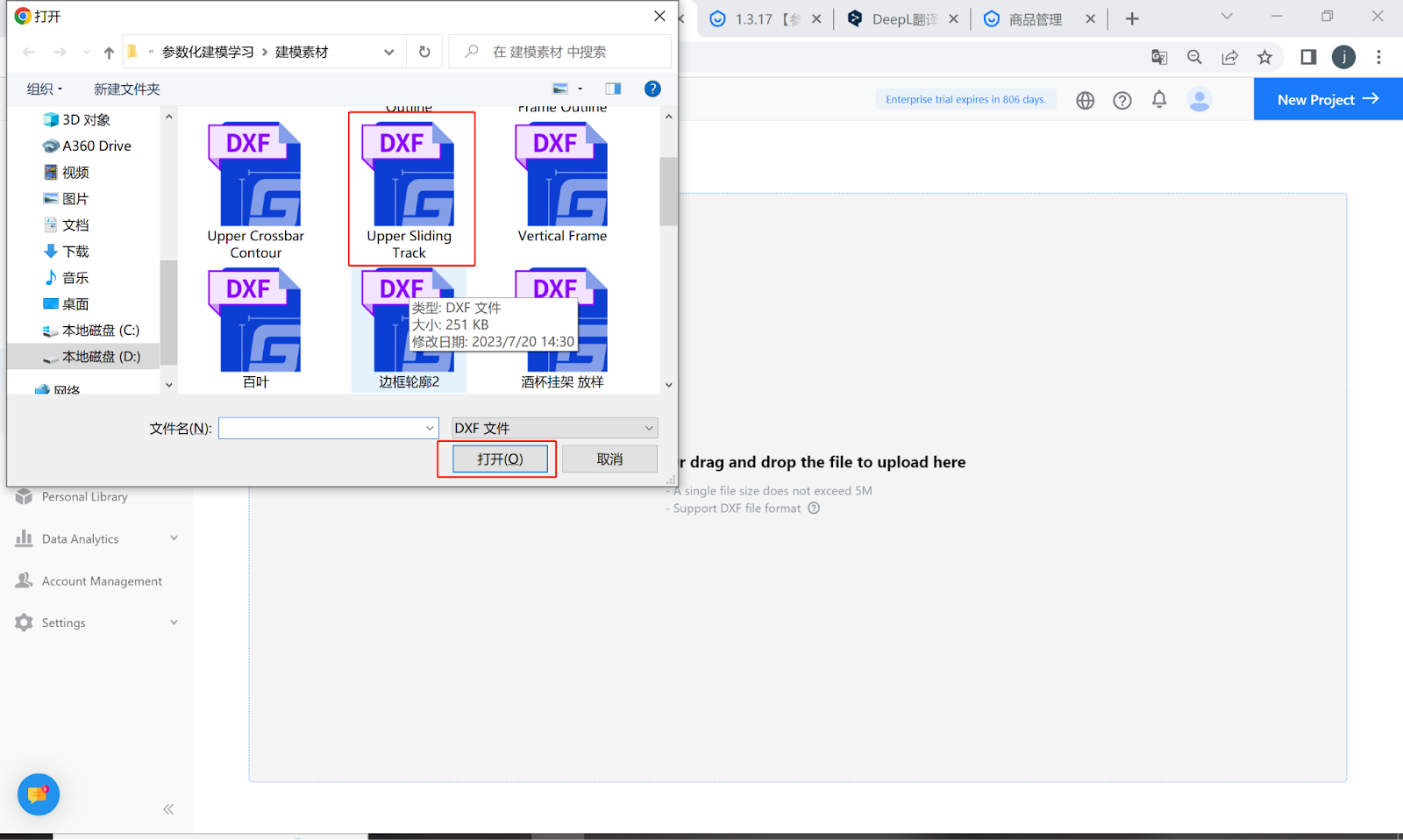The width and height of the screenshot is (1403, 840).
Task: Click the share page icon
Action: coord(1229,57)
